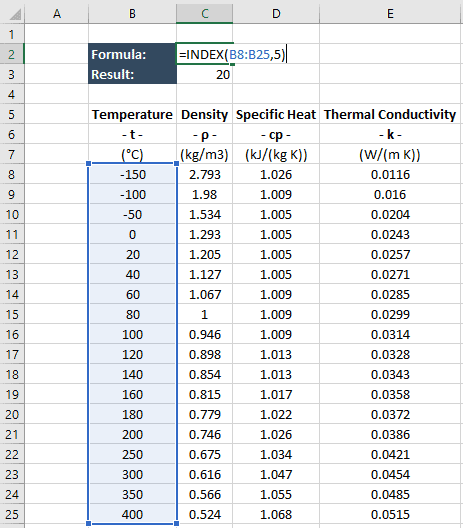Screen dimensions: 463x528
Task: Click thermal conductivity cell 0.0421
Action: pyautogui.click(x=390, y=454)
